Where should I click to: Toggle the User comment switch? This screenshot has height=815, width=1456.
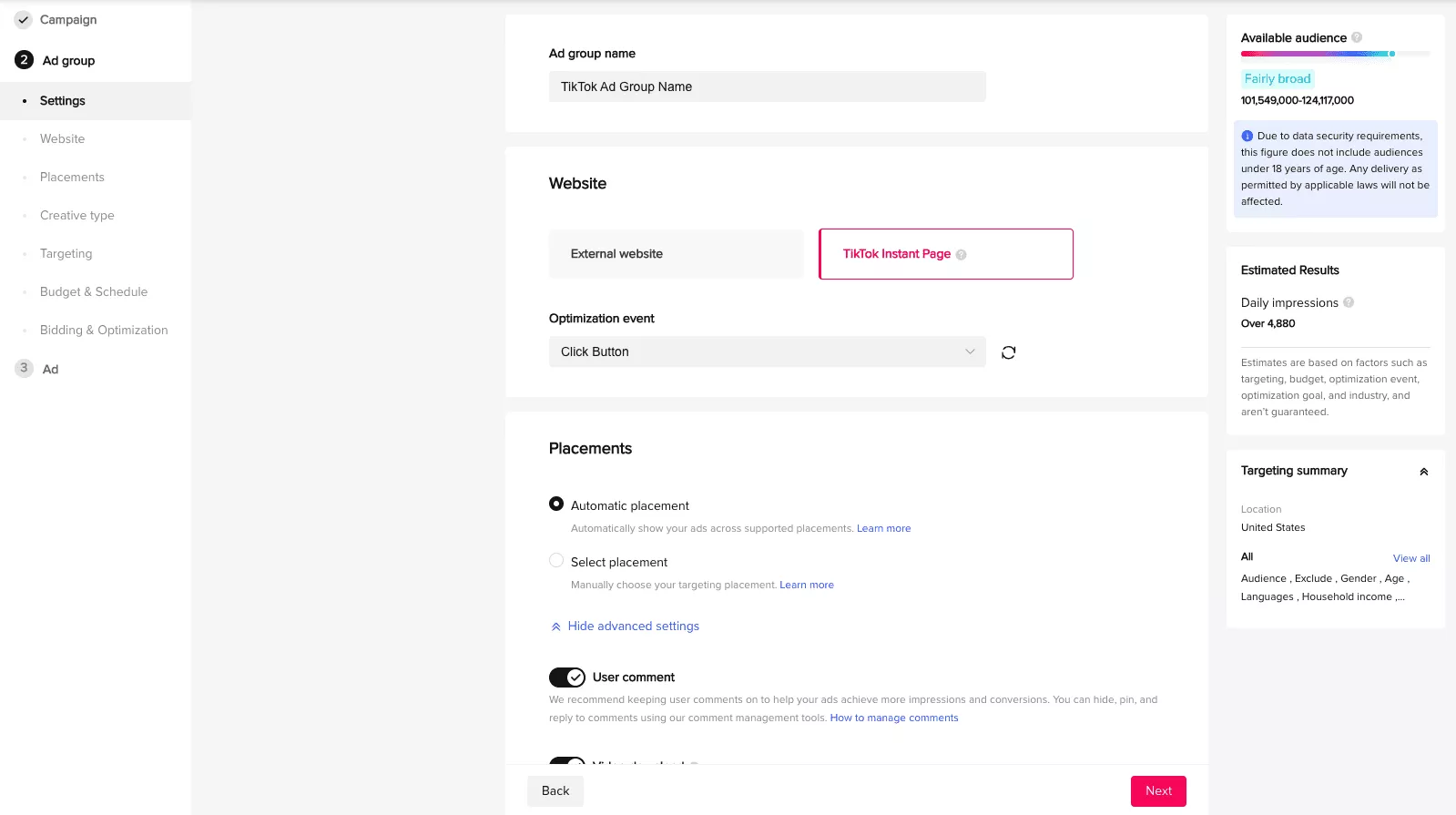566,677
